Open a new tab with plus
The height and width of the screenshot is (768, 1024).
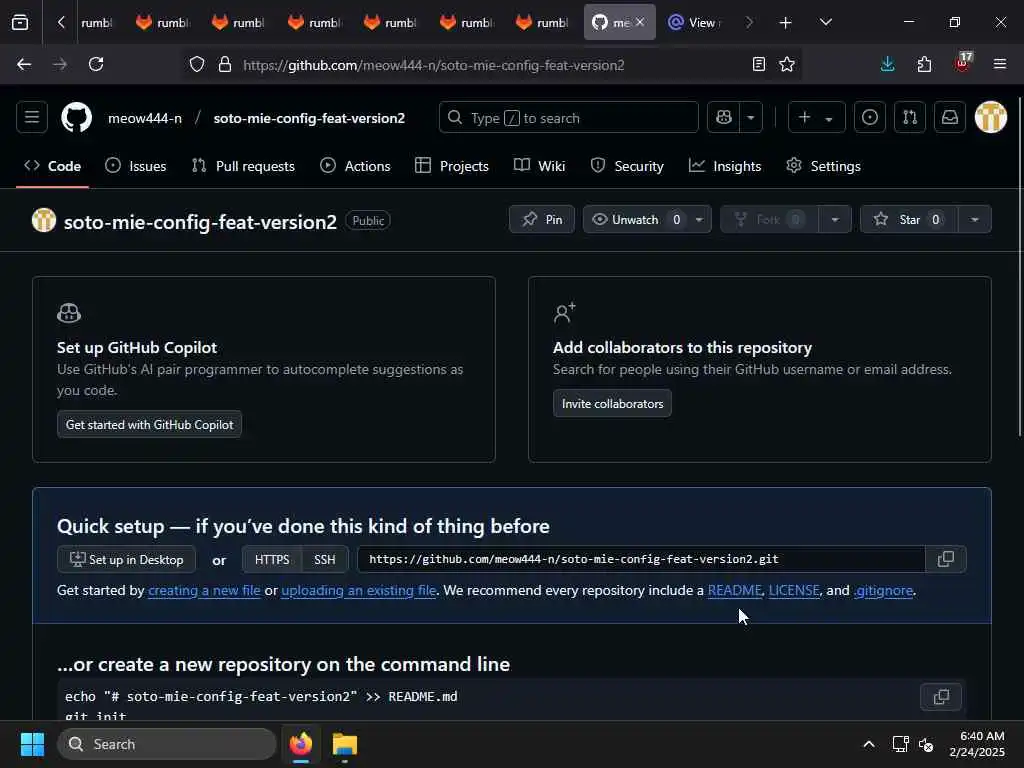[x=785, y=23]
